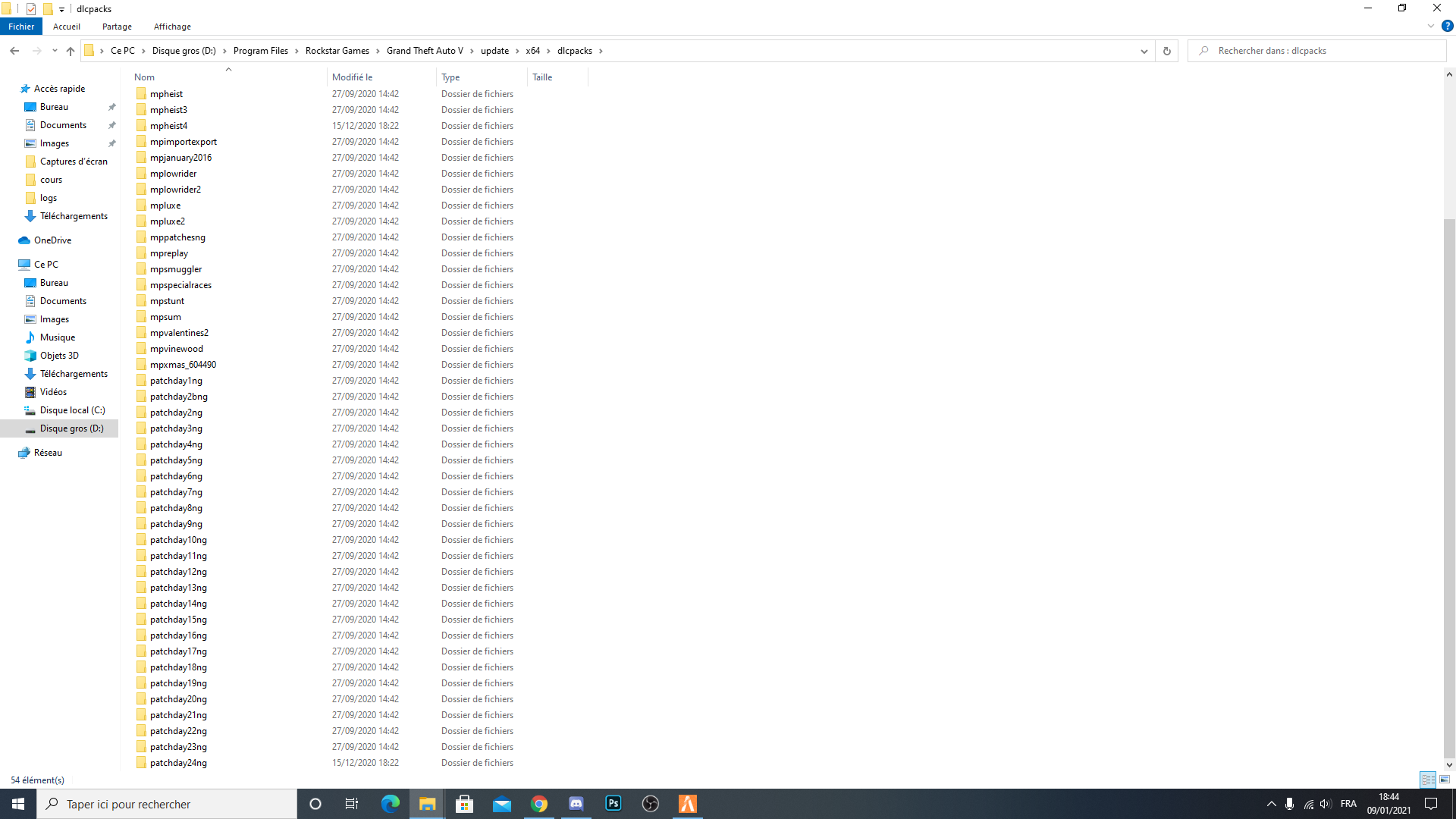Switch to details view layout

click(x=1428, y=780)
